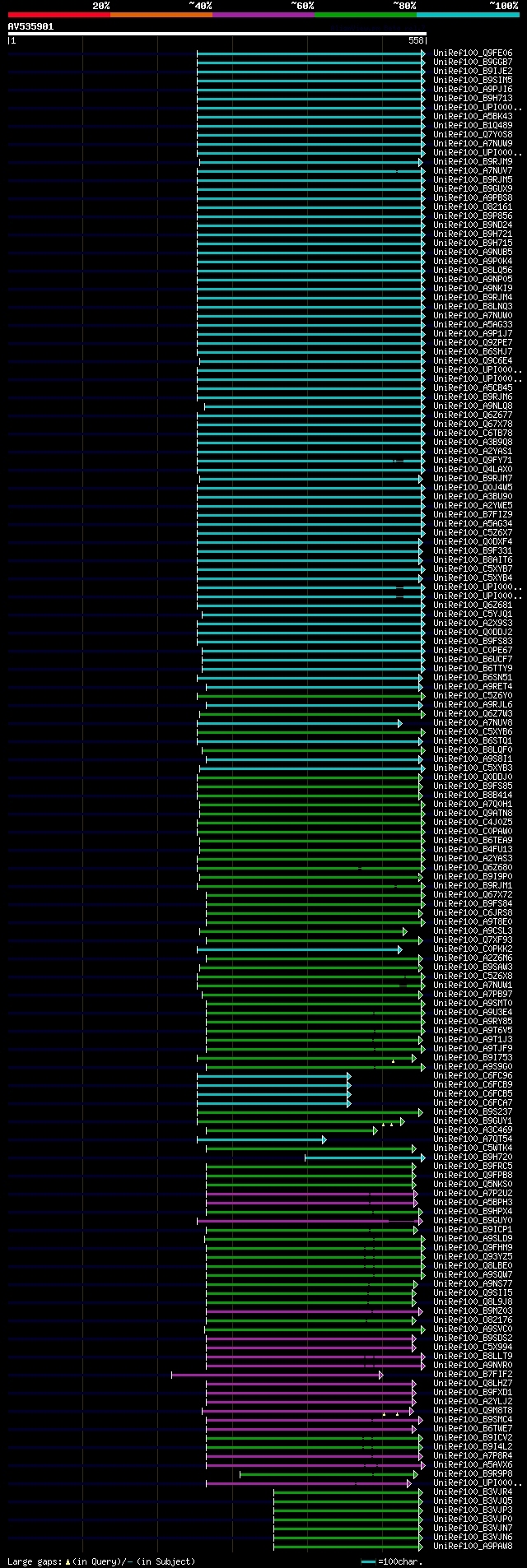The height and width of the screenshot is (1568, 527).
Task: Select label UniRef100_B9GUX9
Action: [473, 188]
